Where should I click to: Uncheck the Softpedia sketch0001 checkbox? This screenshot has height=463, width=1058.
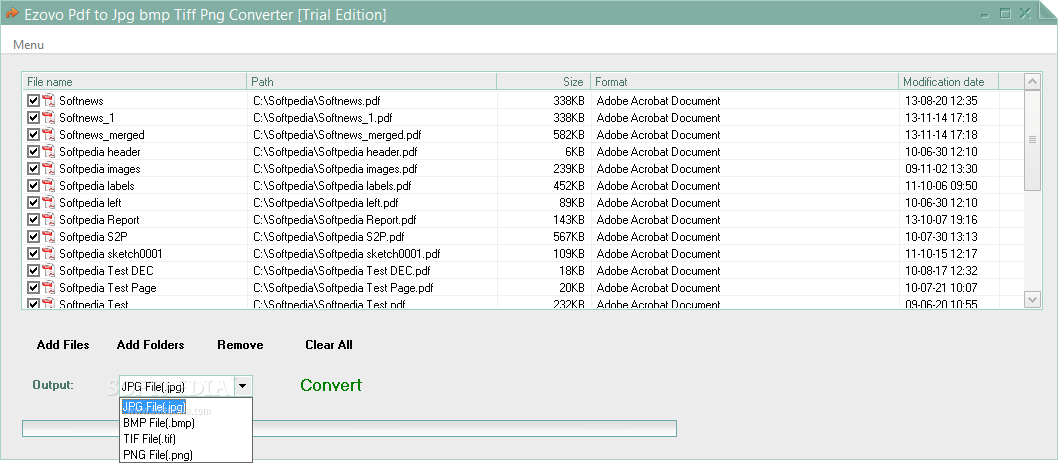(33, 254)
